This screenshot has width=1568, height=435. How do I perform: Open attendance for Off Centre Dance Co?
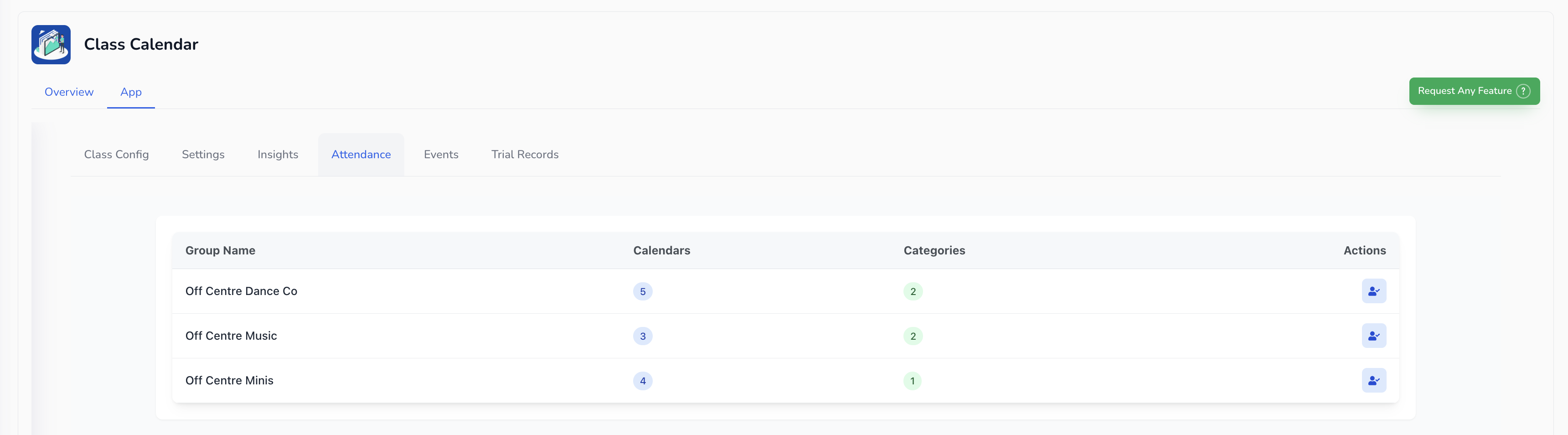[x=1373, y=291]
